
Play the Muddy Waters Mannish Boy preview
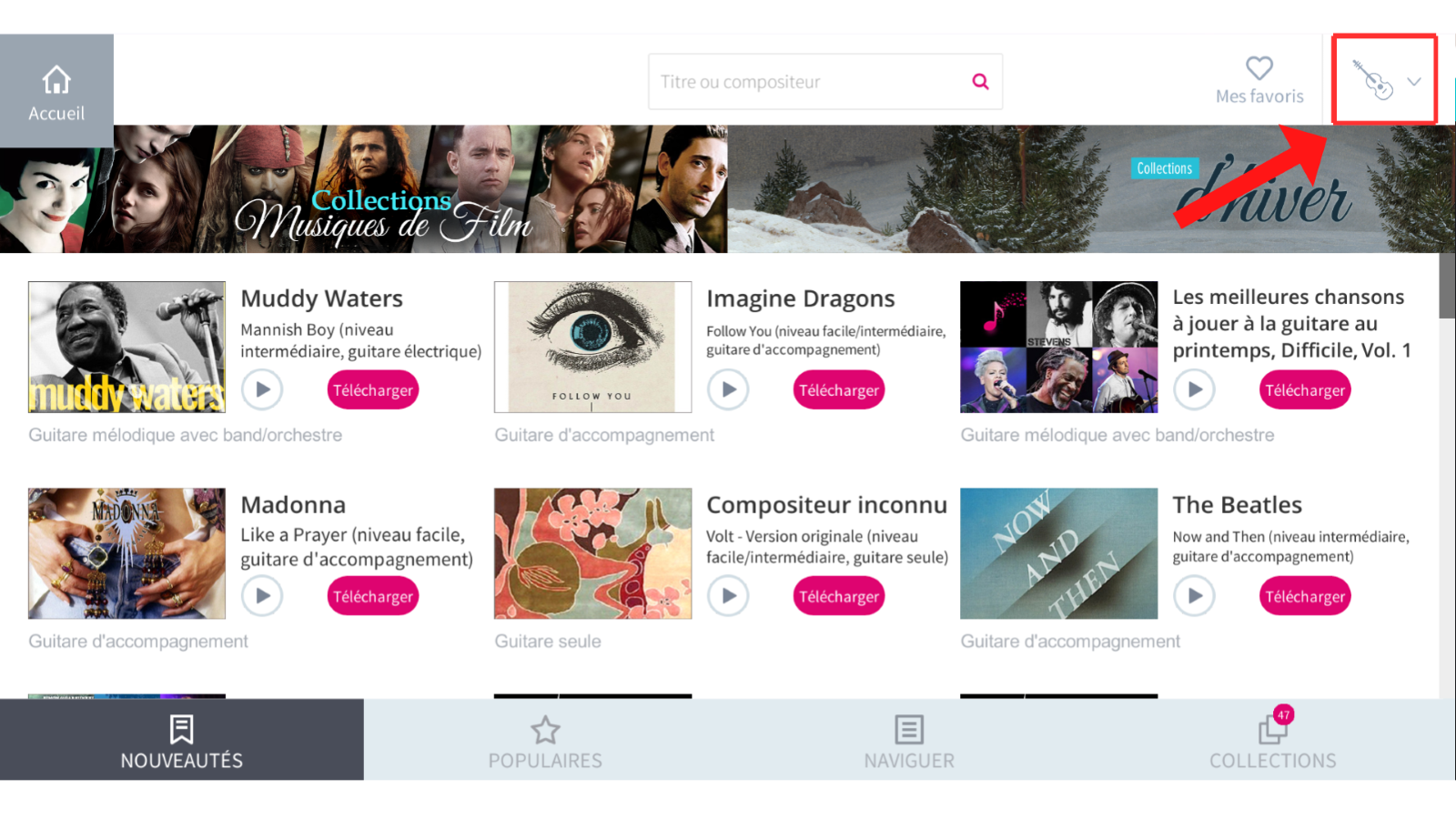[x=262, y=389]
